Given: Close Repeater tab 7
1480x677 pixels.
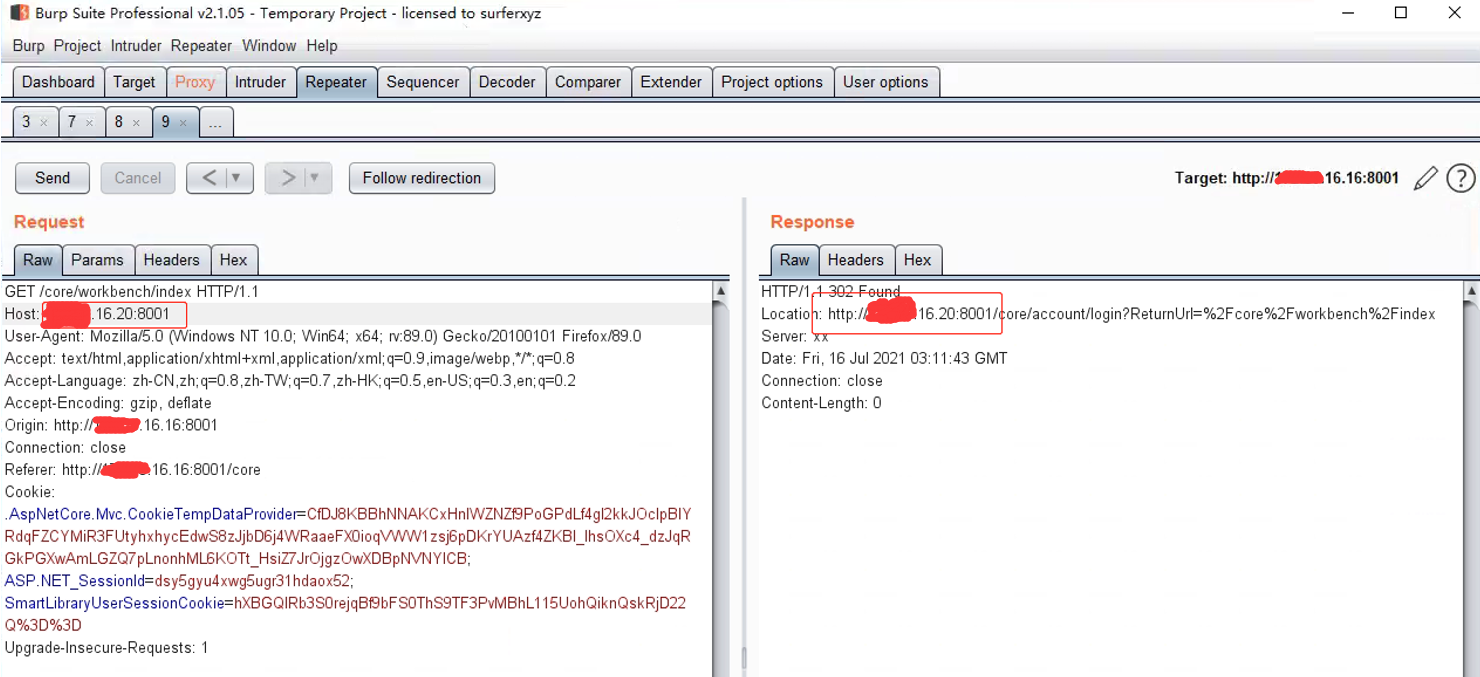Looking at the screenshot, I should tap(89, 123).
